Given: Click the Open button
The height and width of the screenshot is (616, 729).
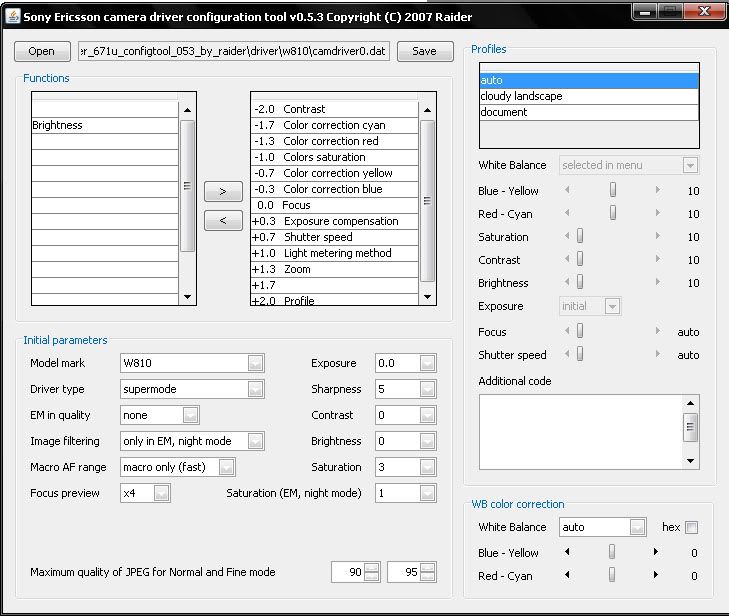Looking at the screenshot, I should point(42,51).
